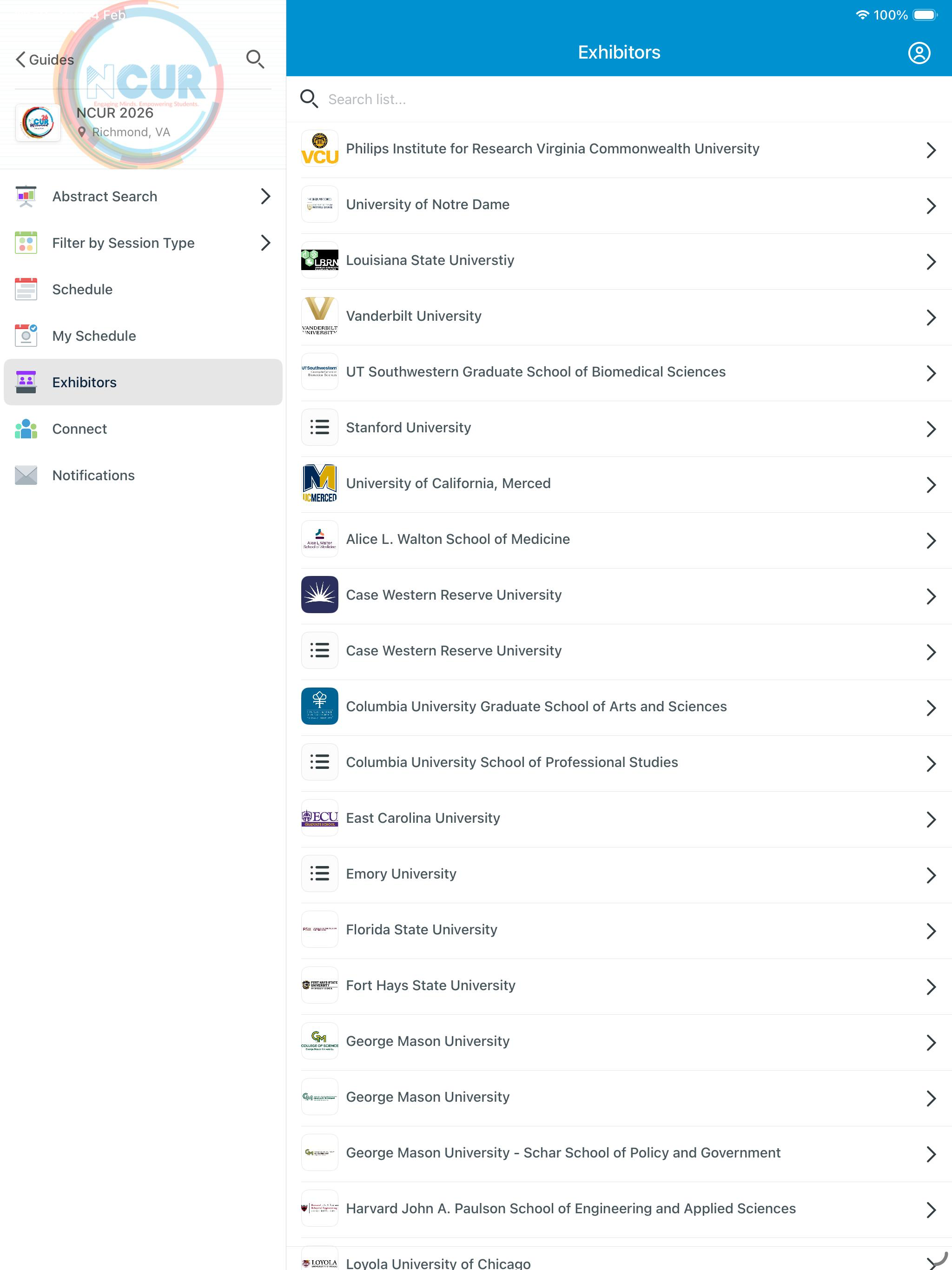Screen dimensions: 952x1270
Task: Open Fort Hays State University exhibitor
Action: point(619,986)
